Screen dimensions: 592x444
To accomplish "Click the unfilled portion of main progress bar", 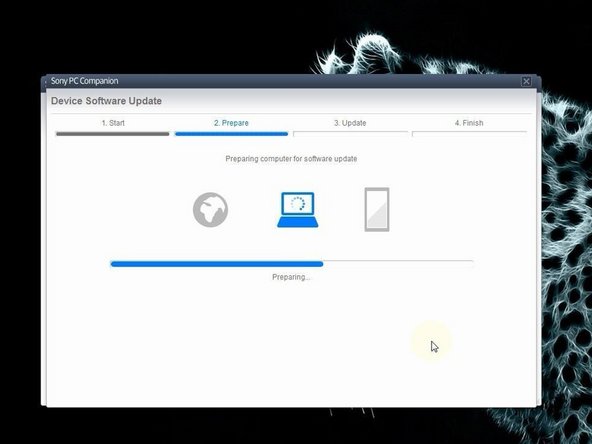I will point(398,264).
